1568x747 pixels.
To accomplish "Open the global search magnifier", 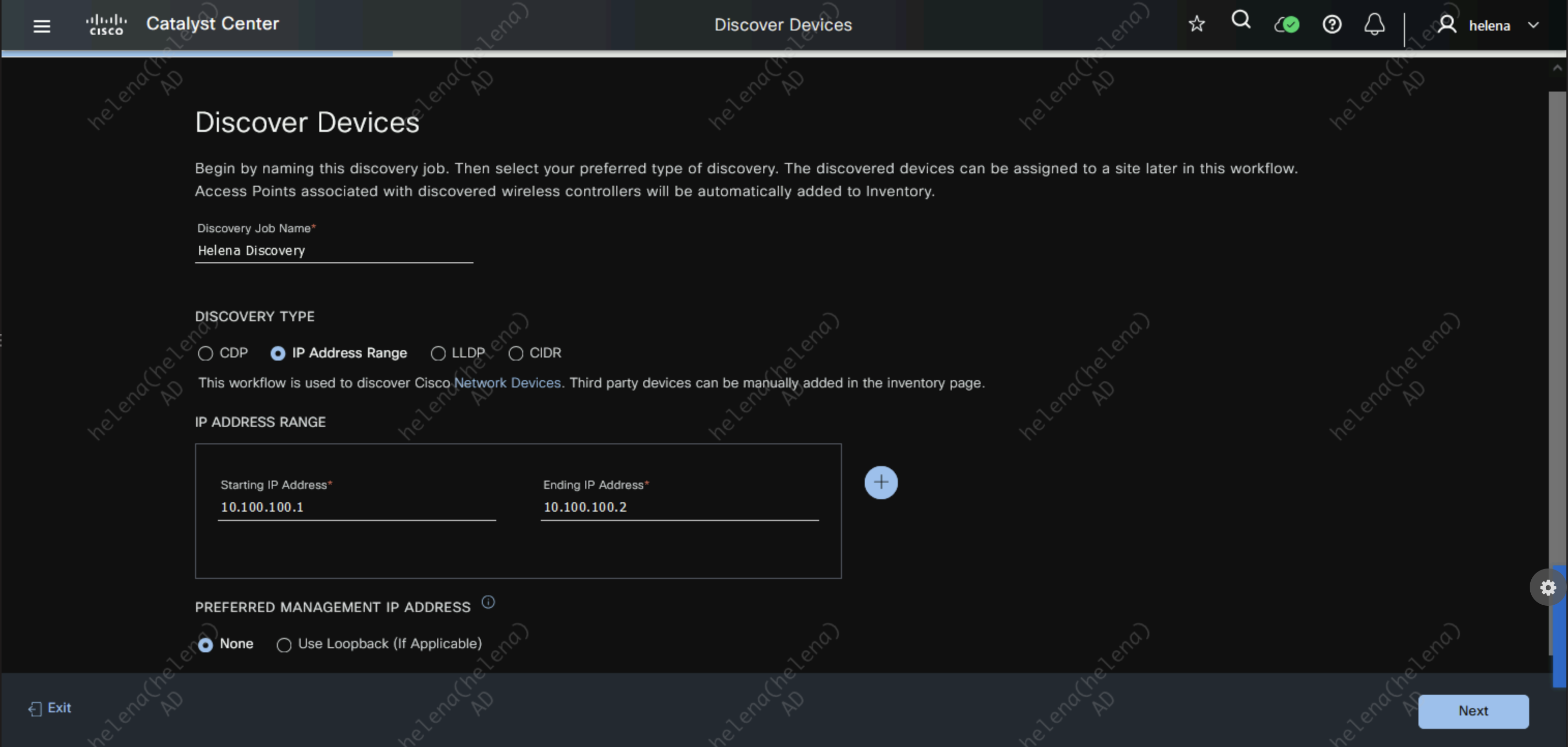I will coord(1240,21).
